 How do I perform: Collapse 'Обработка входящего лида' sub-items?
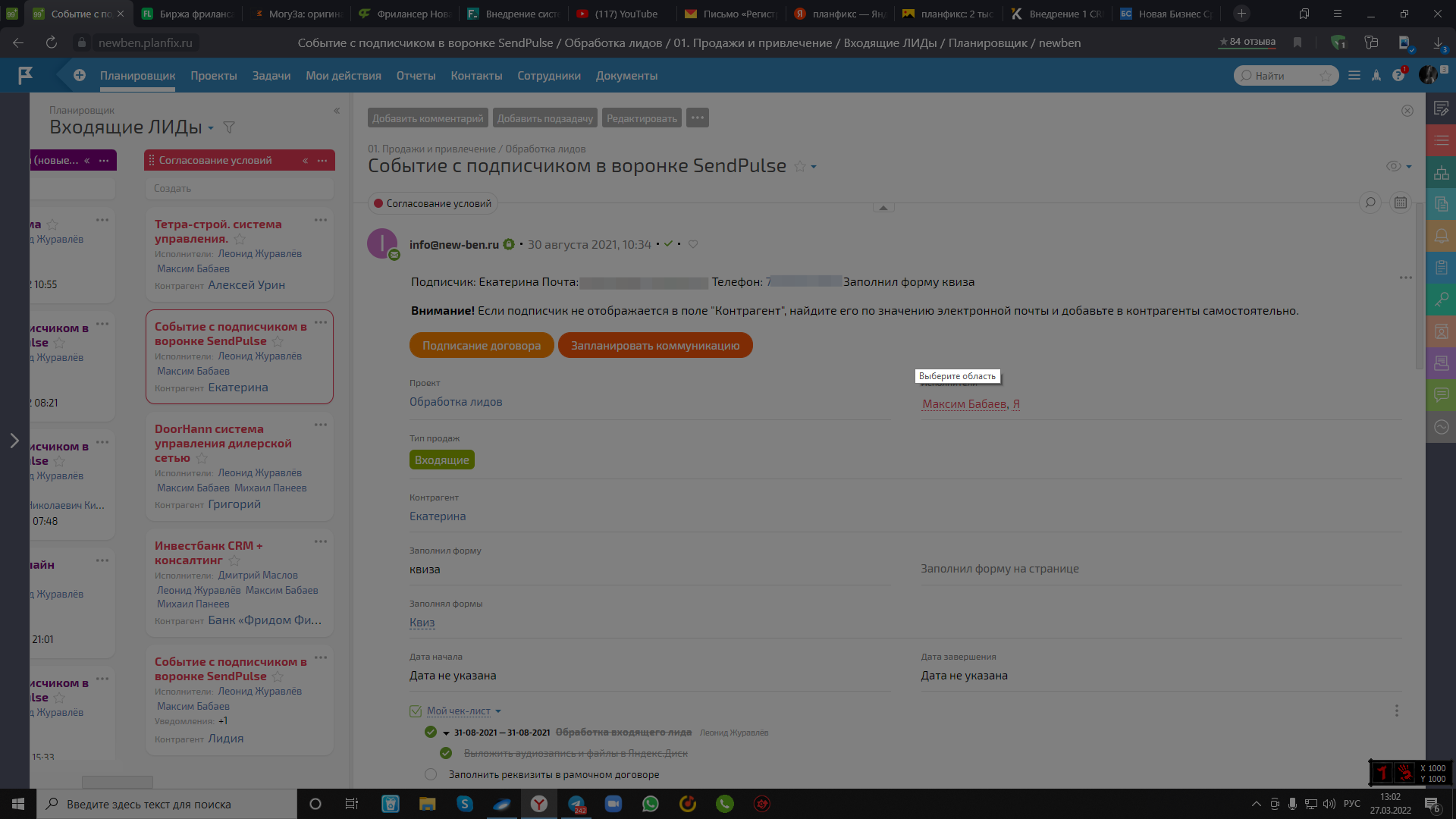pyautogui.click(x=446, y=733)
